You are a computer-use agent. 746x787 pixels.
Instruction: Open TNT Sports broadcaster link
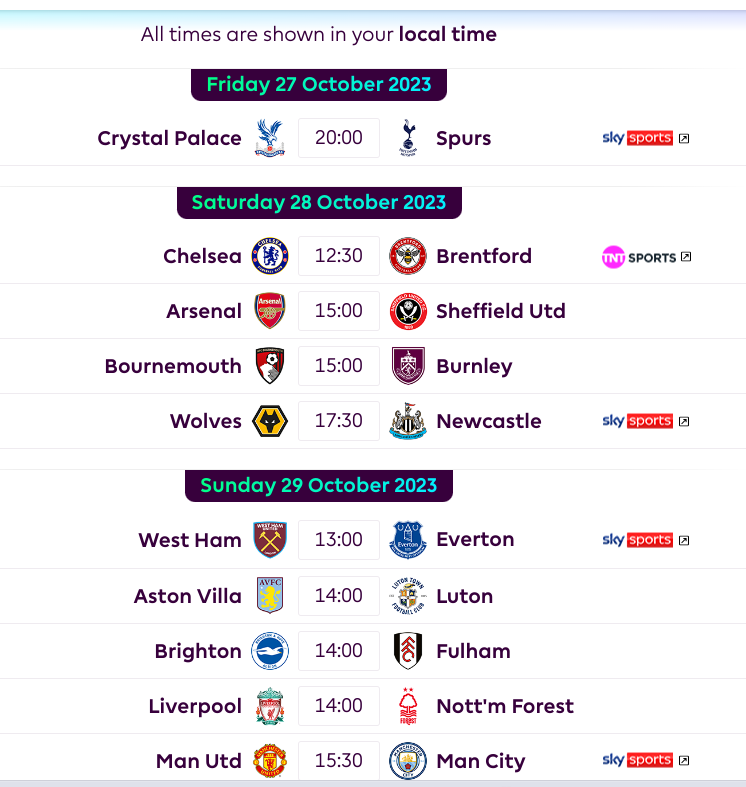[x=647, y=257]
